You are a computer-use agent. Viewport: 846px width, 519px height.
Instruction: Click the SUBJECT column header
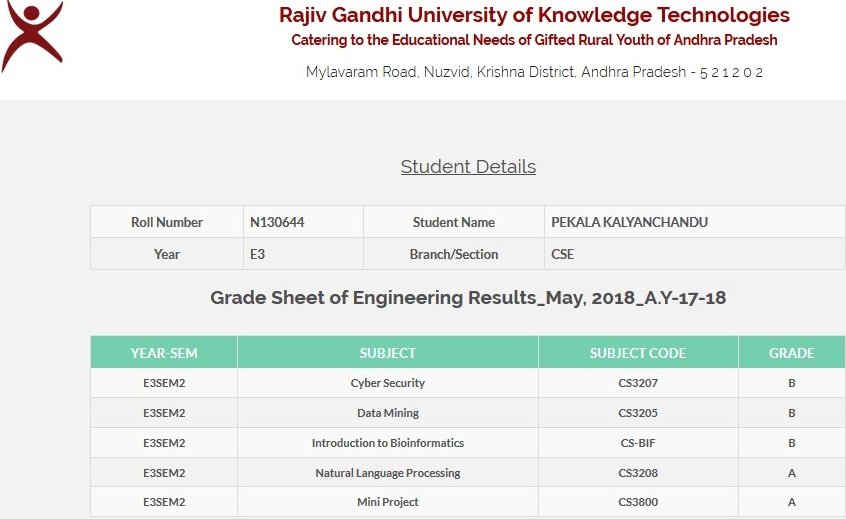[388, 353]
